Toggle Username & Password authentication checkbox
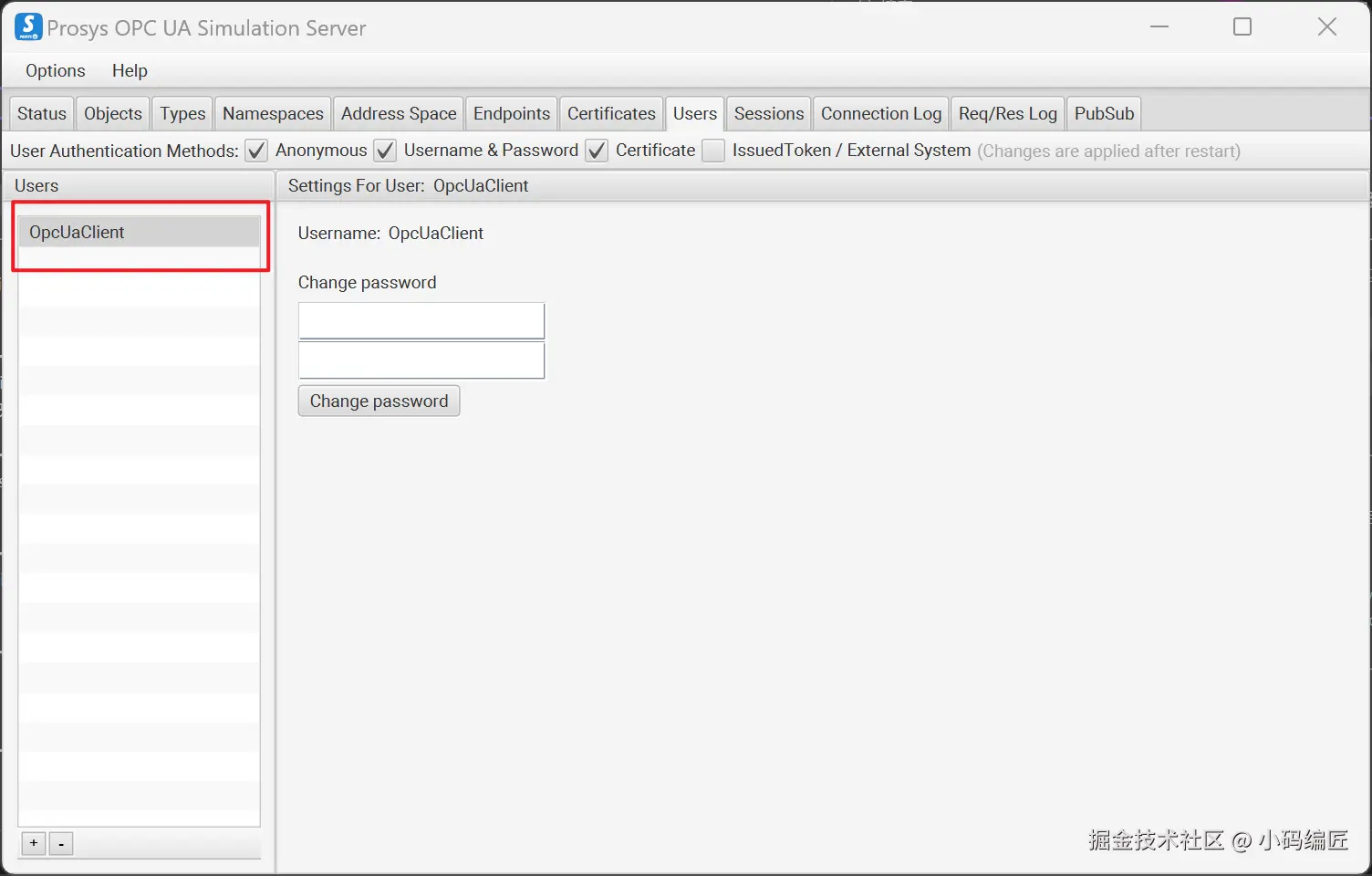The width and height of the screenshot is (1372, 876). click(385, 151)
